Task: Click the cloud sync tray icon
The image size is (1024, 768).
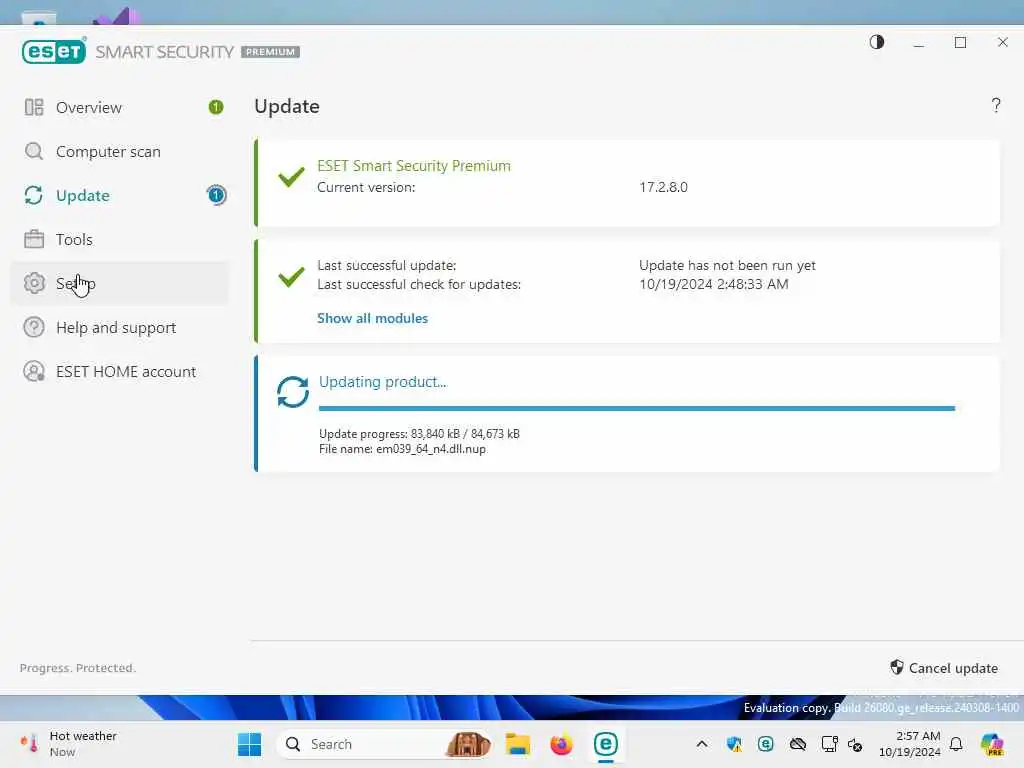Action: coord(797,744)
